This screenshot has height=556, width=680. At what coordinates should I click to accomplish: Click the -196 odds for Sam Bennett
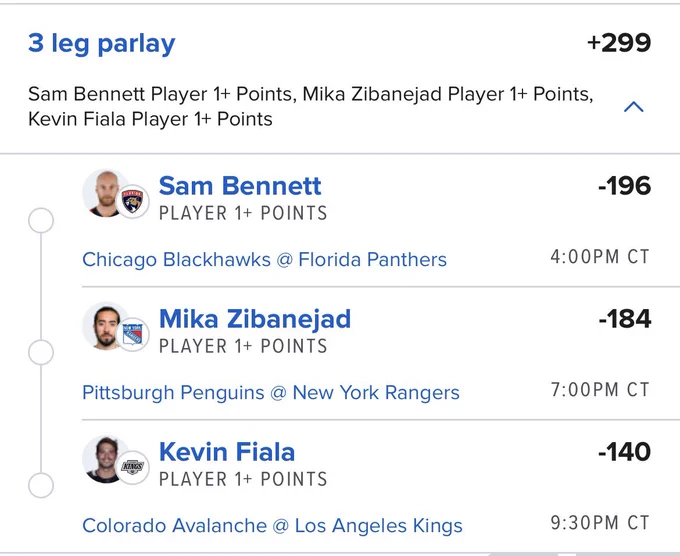pyautogui.click(x=624, y=186)
